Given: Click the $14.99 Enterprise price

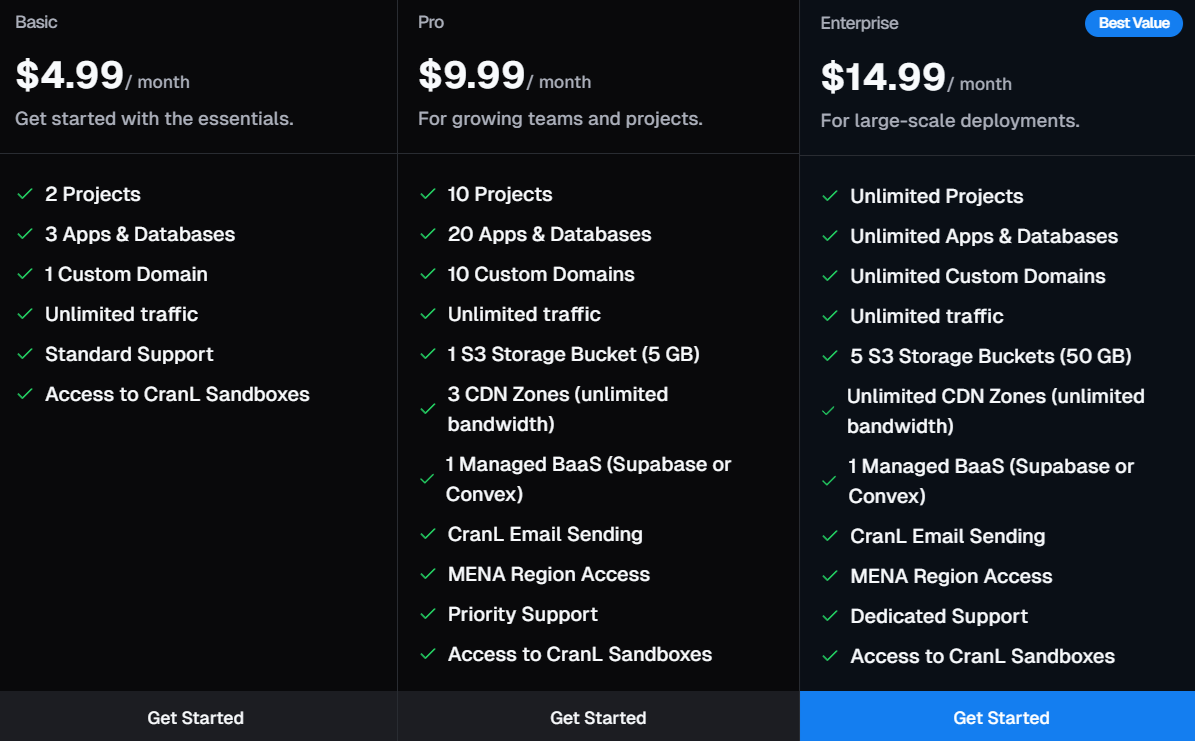Looking at the screenshot, I should (x=883, y=77).
